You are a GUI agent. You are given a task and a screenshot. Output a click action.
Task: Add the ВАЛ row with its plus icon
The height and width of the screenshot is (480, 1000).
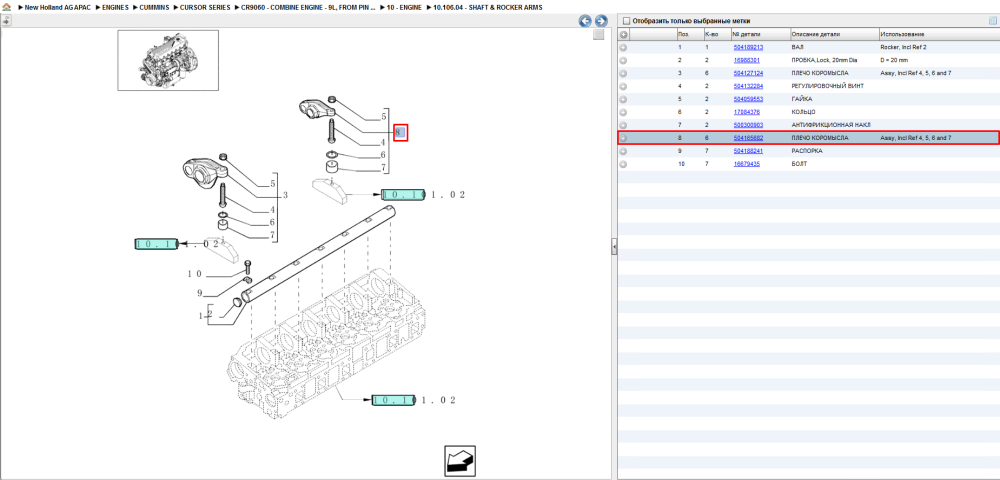(624, 47)
